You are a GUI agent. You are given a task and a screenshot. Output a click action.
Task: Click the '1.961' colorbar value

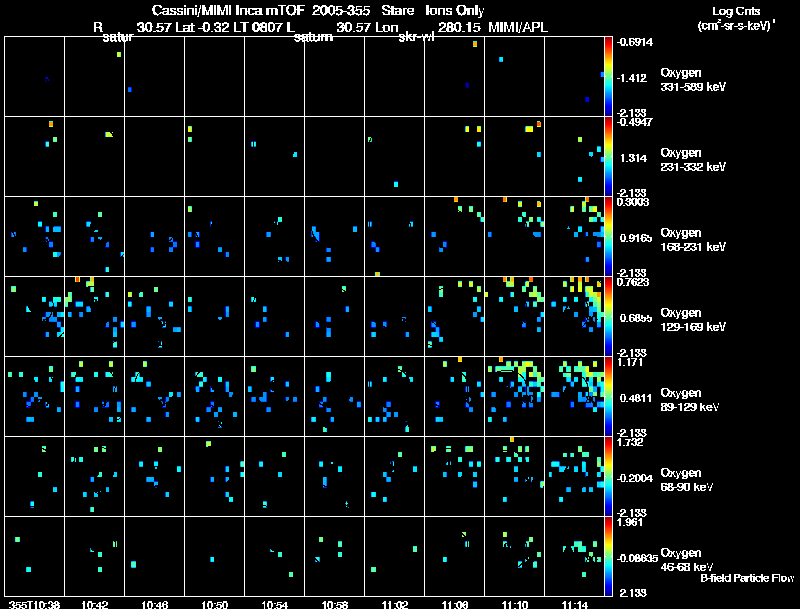[630, 522]
